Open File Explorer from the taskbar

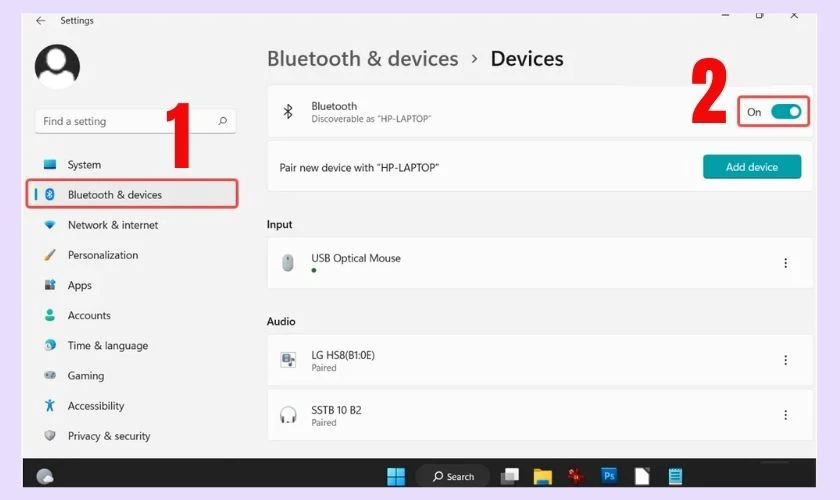pos(543,476)
